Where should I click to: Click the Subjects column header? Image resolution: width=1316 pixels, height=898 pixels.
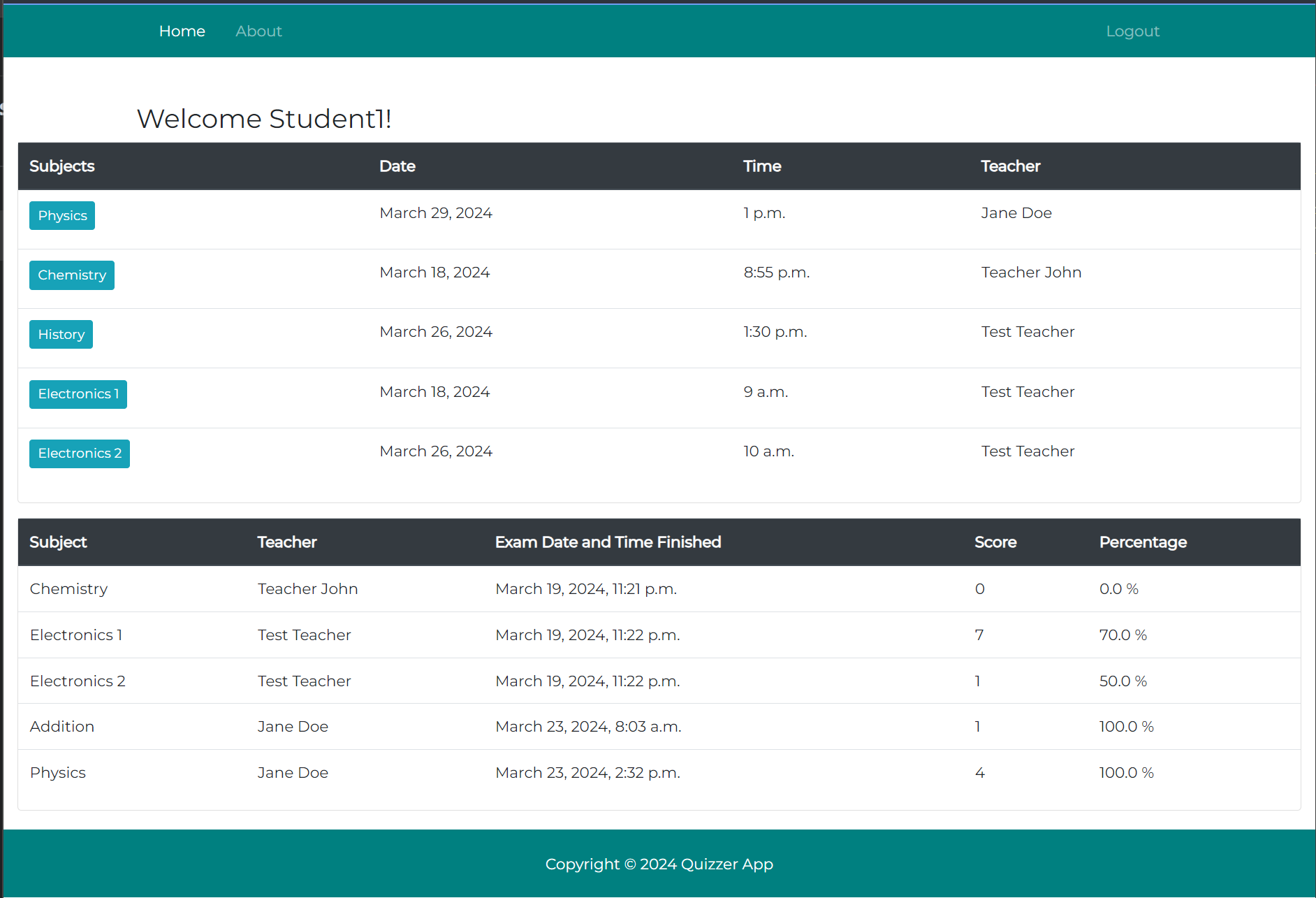click(x=62, y=166)
